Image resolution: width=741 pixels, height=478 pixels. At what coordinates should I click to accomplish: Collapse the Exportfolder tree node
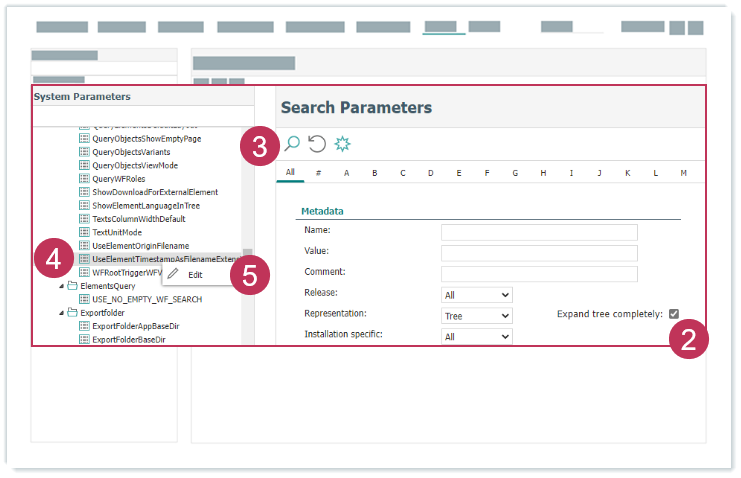tap(61, 313)
